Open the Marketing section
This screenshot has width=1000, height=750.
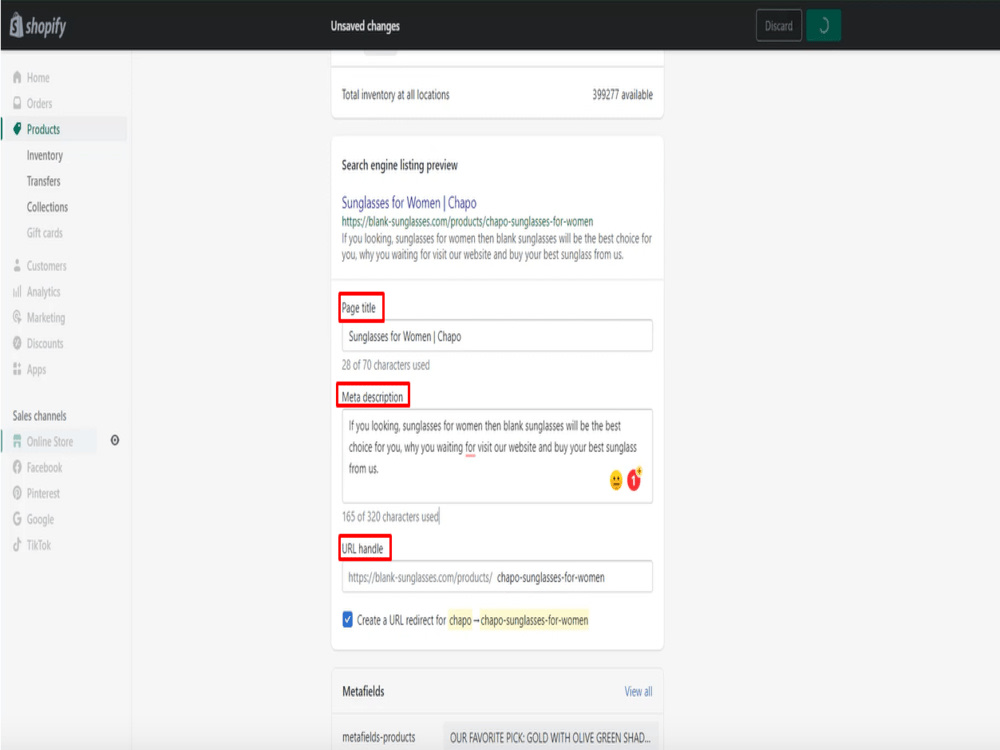(x=45, y=317)
